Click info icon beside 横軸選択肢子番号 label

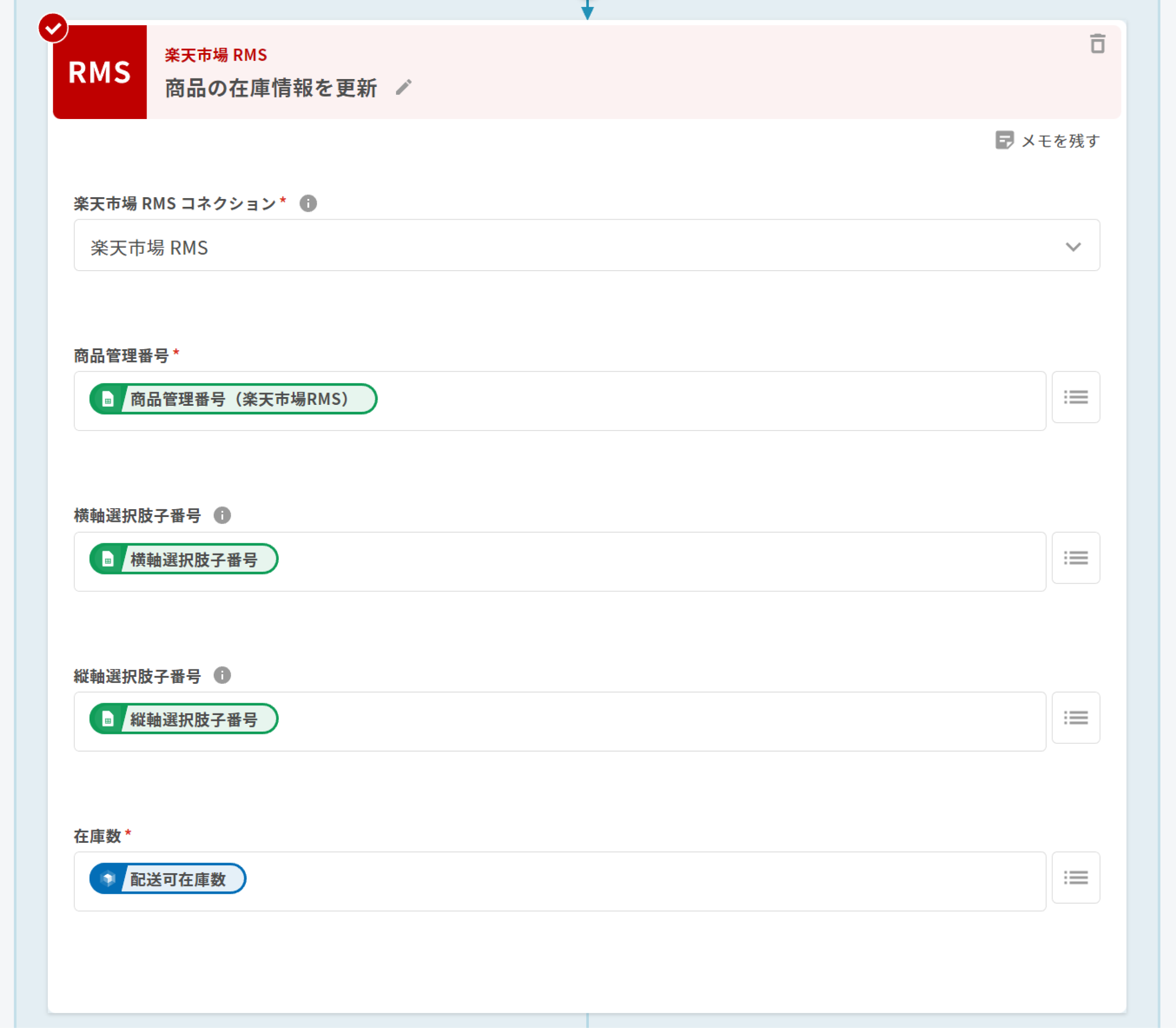[x=222, y=515]
